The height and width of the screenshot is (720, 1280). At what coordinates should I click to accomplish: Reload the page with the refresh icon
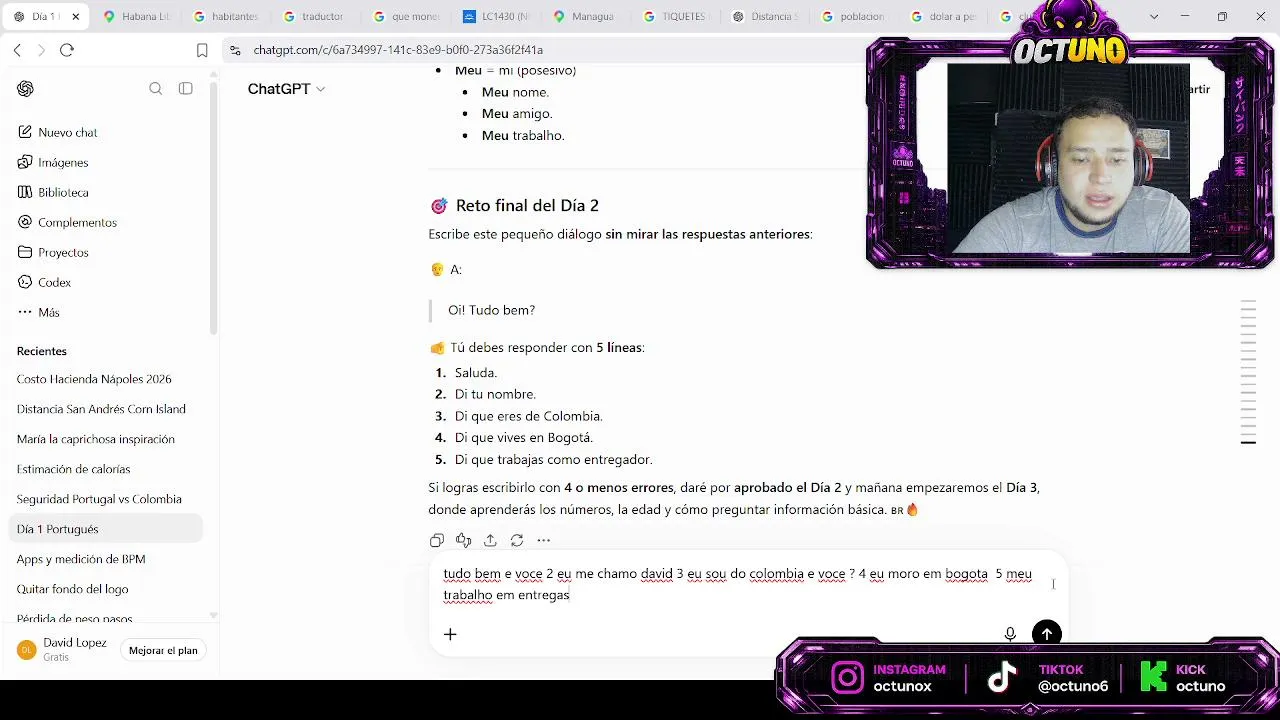tap(67, 50)
